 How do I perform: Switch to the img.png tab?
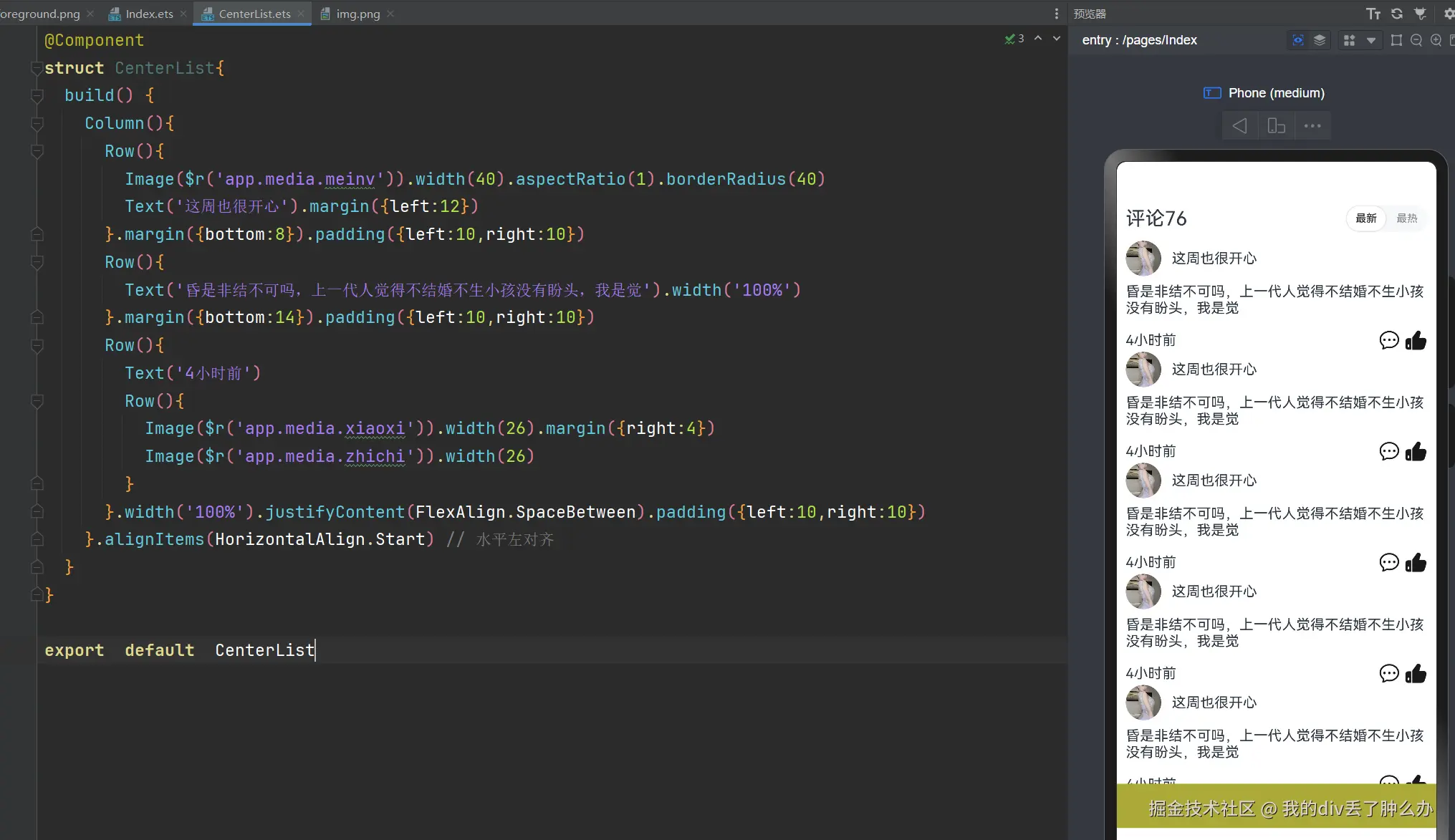(357, 14)
